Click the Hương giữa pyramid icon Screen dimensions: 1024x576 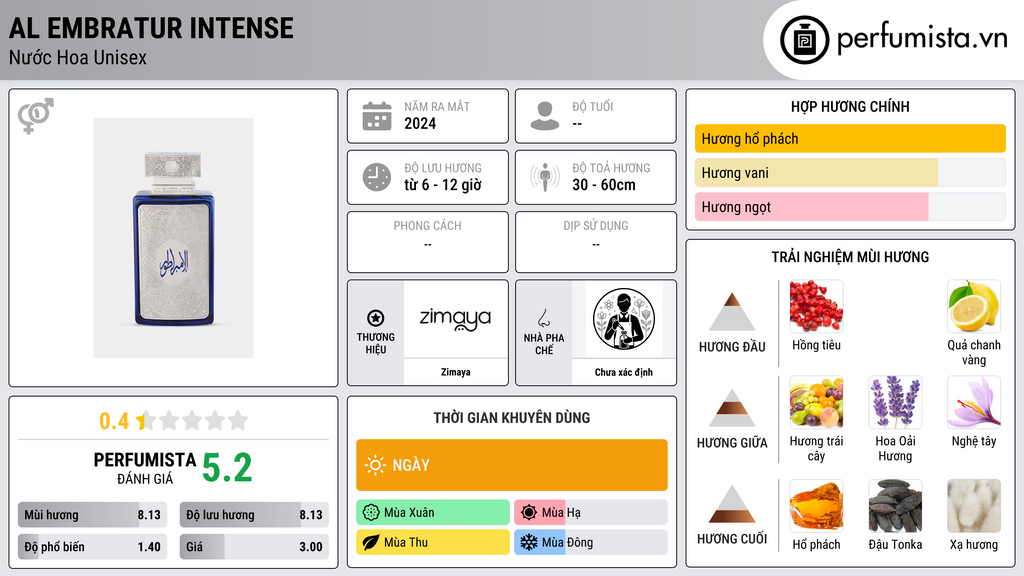coord(732,408)
